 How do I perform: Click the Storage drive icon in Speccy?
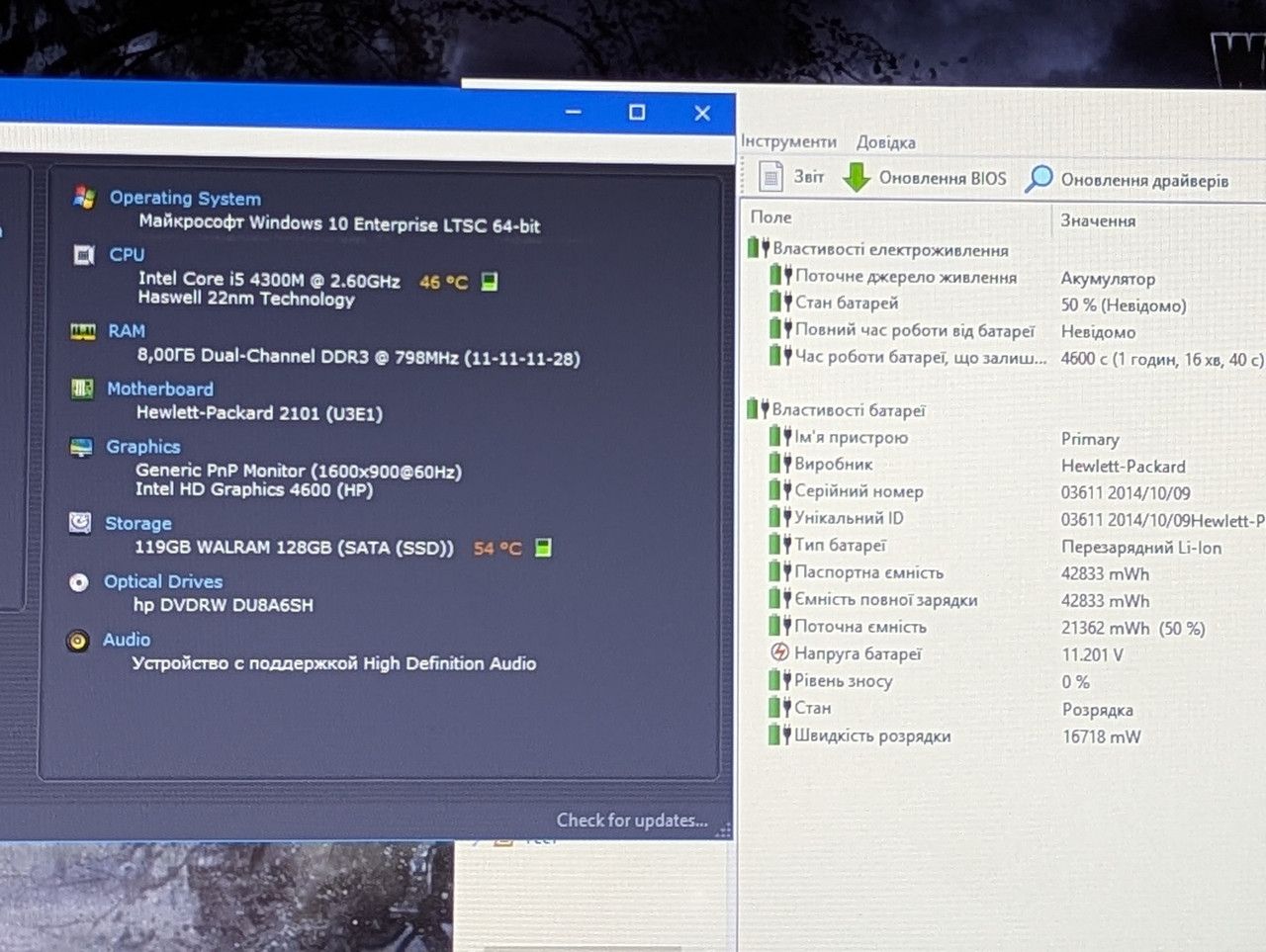point(80,522)
